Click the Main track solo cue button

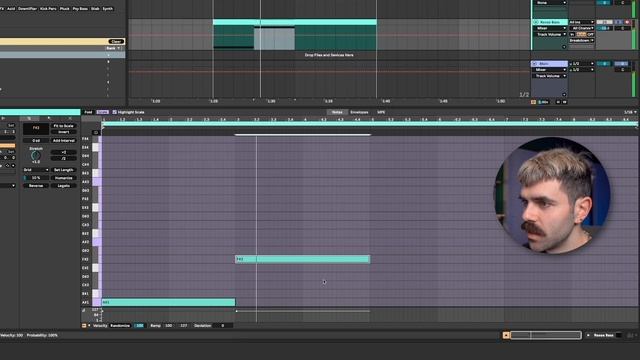pyautogui.click(x=621, y=64)
